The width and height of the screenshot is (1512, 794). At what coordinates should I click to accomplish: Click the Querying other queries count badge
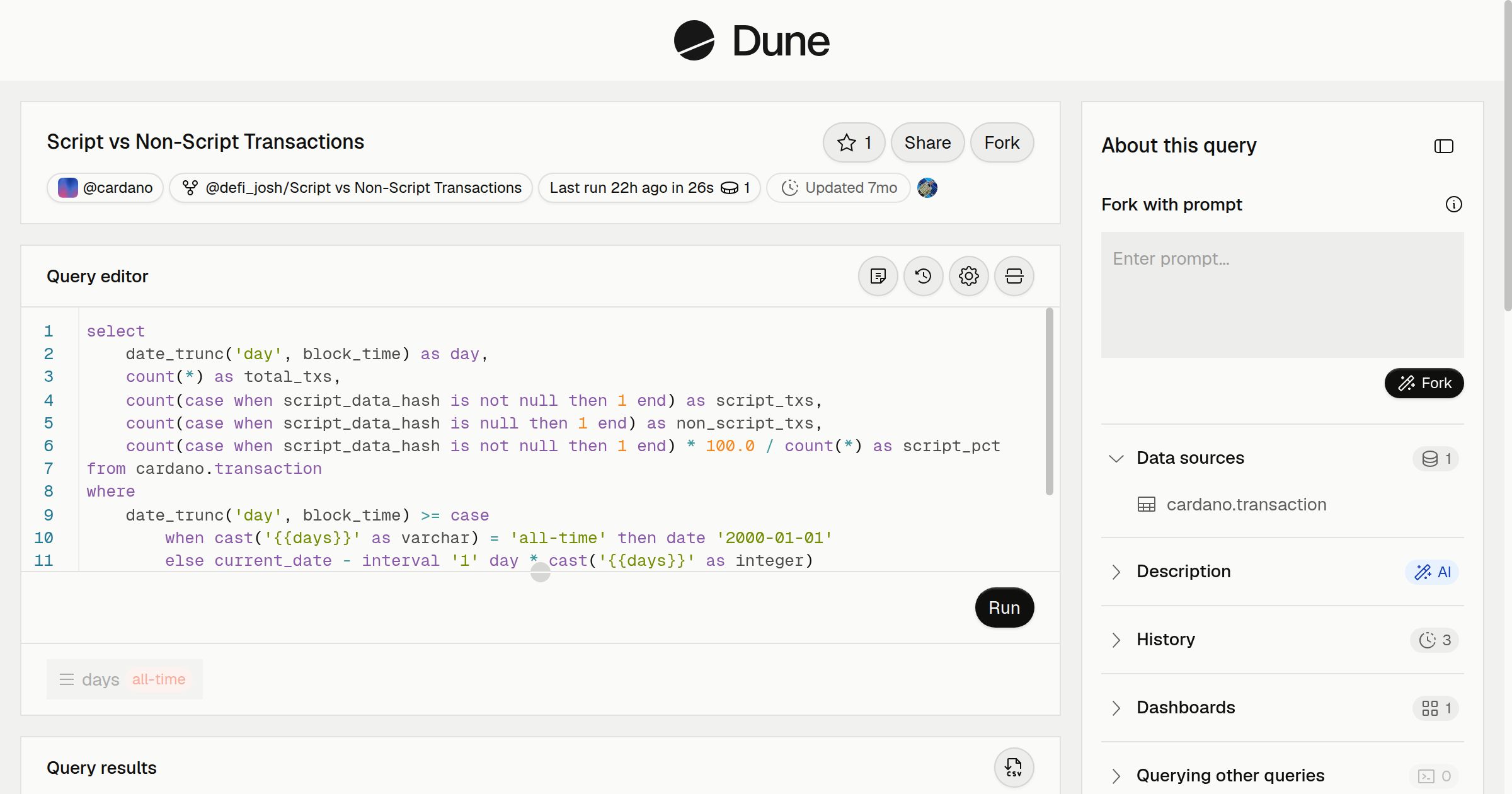(x=1434, y=776)
